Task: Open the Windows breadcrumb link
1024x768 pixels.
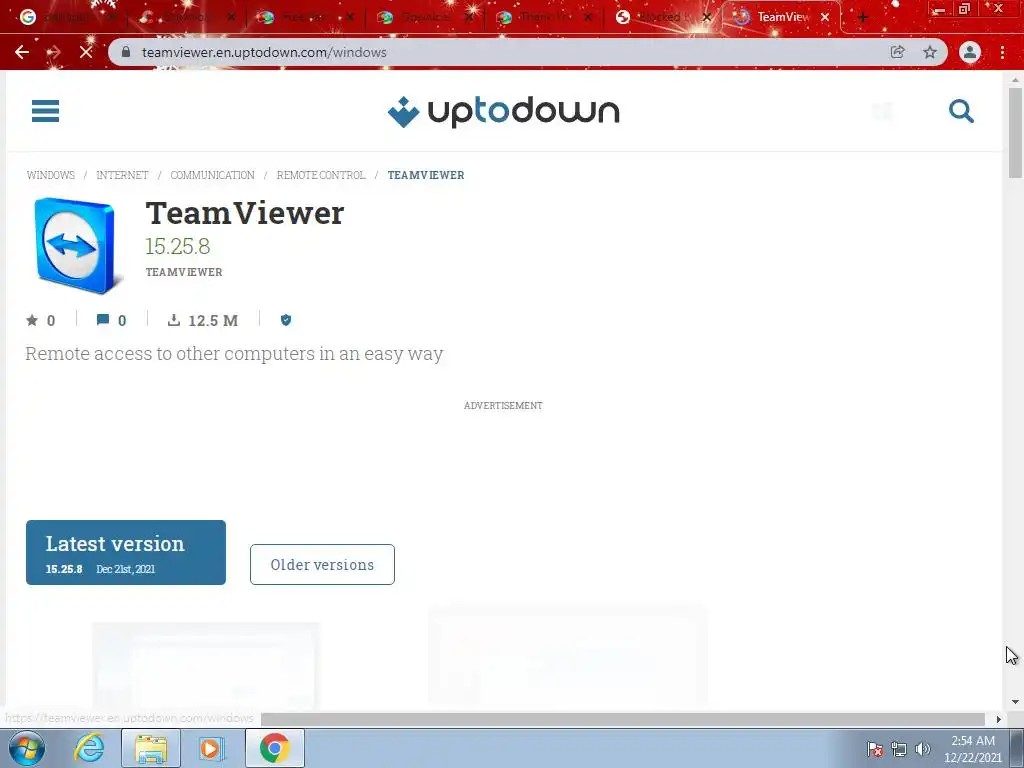Action: [x=50, y=175]
